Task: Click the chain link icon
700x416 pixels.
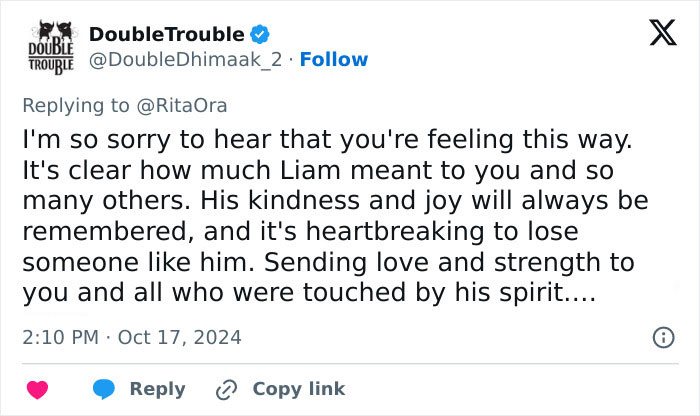Action: pyautogui.click(x=226, y=389)
